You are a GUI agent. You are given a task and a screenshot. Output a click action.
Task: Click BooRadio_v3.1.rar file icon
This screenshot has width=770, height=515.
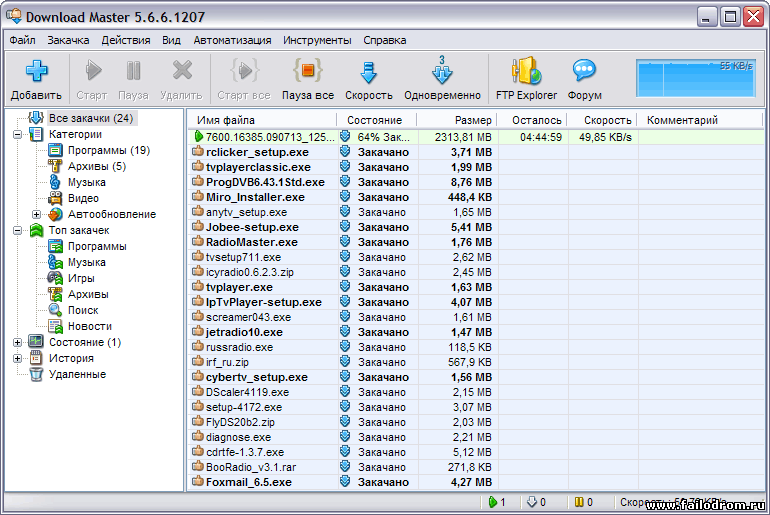pos(198,466)
